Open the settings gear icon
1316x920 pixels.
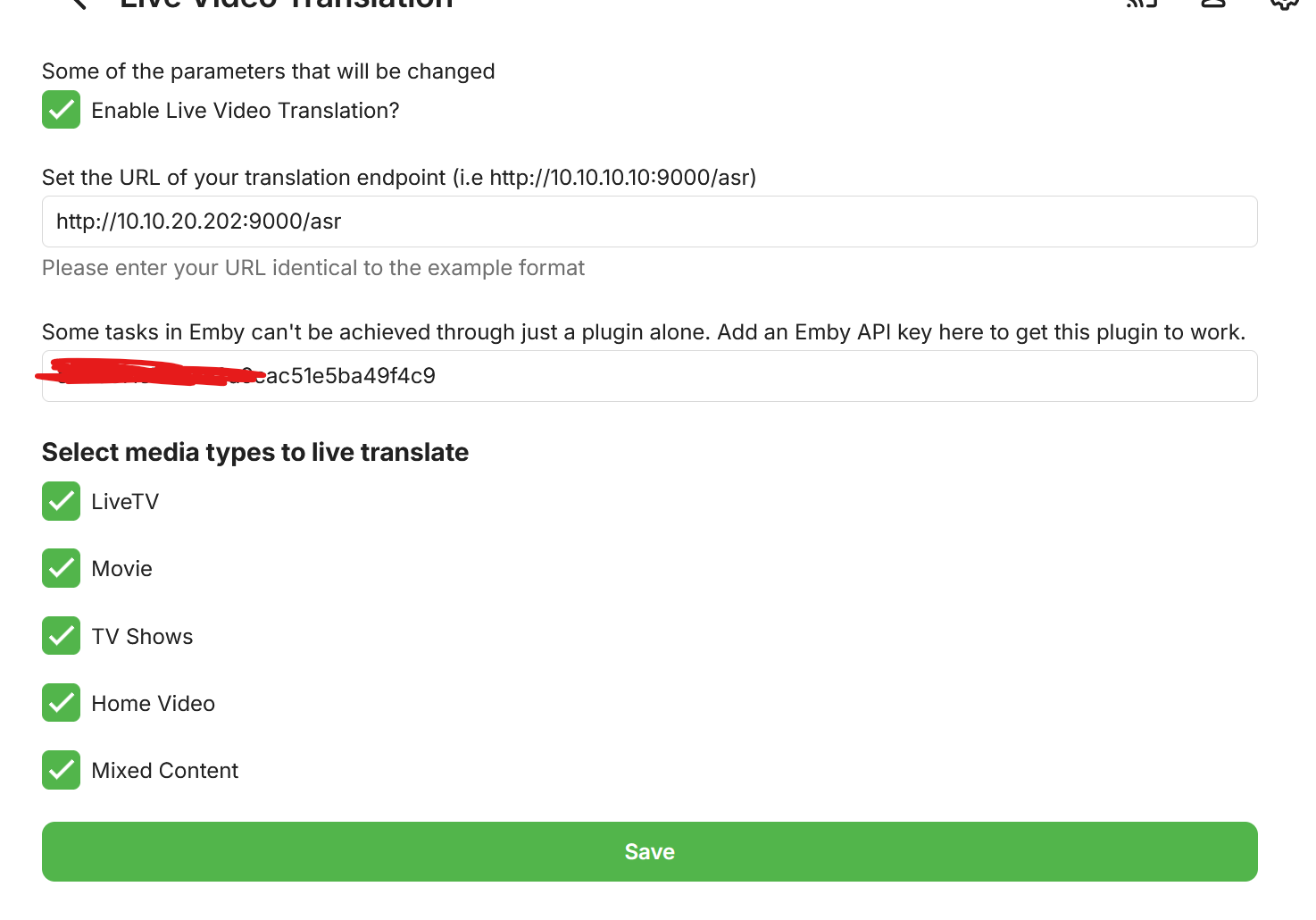point(1285,3)
